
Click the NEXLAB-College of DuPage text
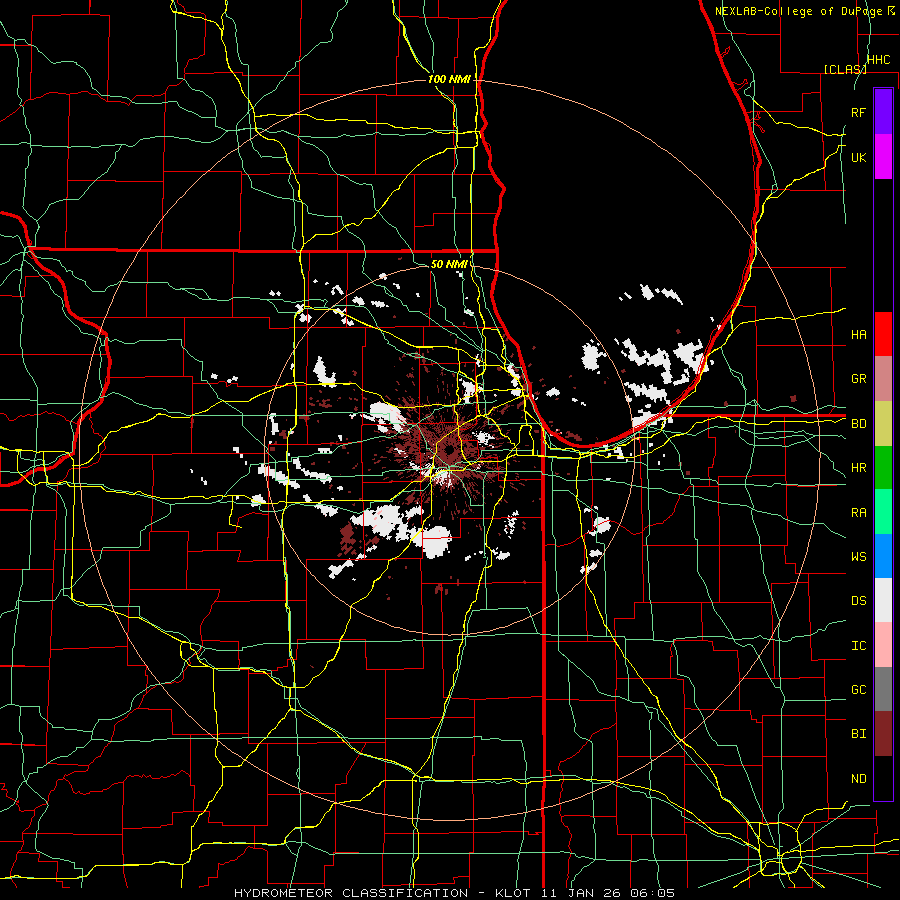pos(798,11)
